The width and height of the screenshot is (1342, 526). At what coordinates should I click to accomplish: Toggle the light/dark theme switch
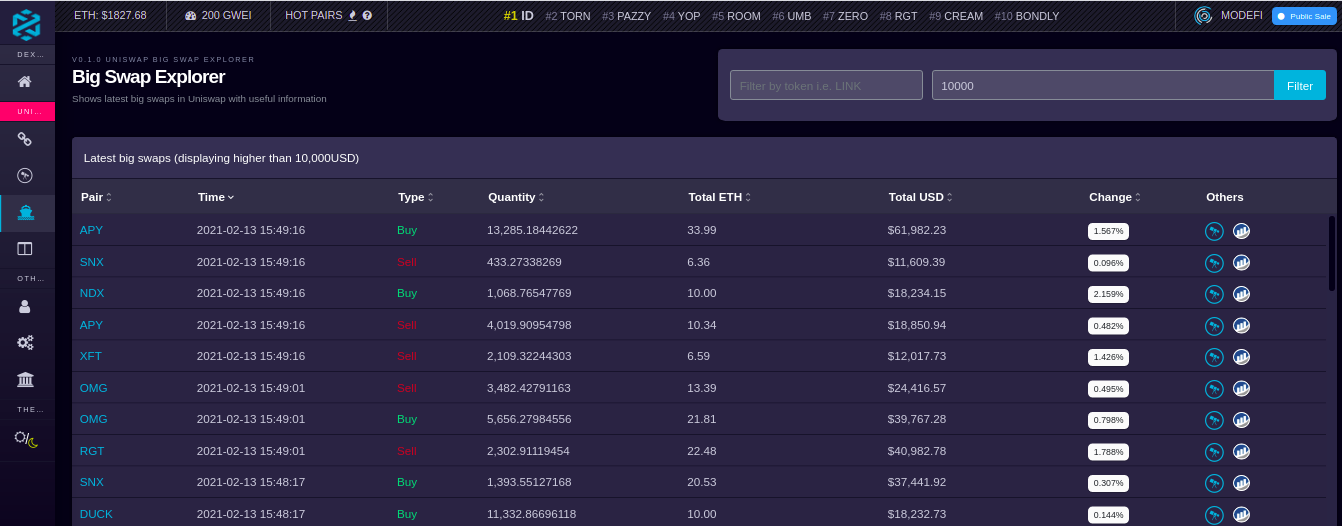(x=26, y=438)
